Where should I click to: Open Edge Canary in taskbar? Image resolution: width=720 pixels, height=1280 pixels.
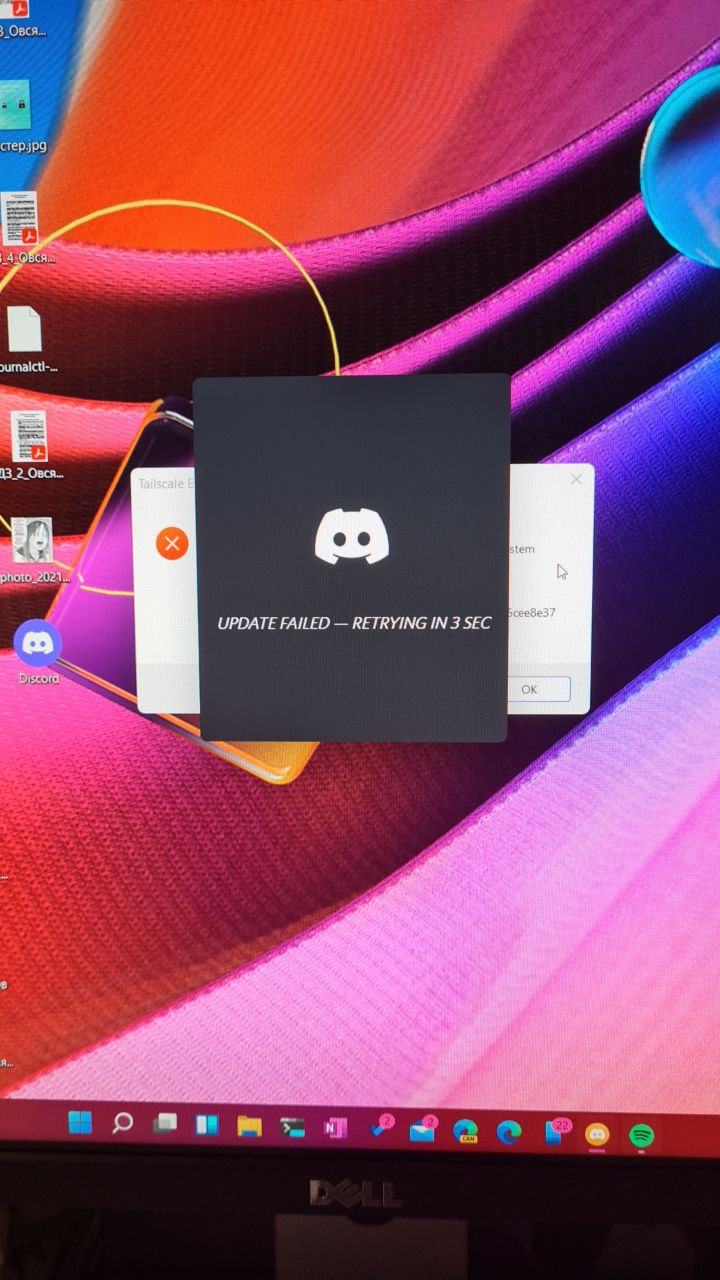pos(465,1131)
